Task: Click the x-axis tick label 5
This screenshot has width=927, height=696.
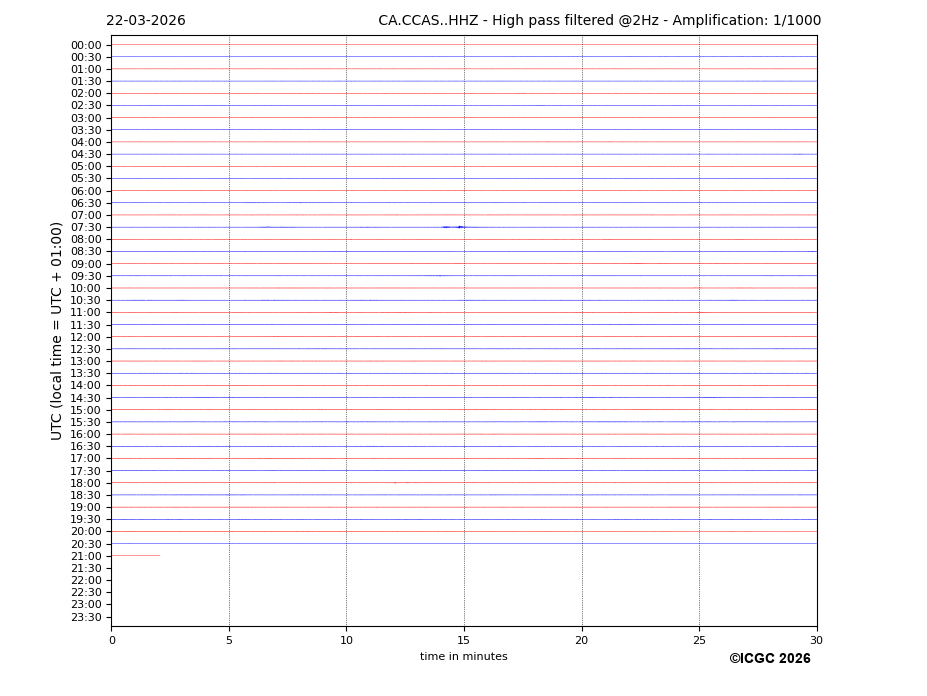Action: [x=229, y=640]
